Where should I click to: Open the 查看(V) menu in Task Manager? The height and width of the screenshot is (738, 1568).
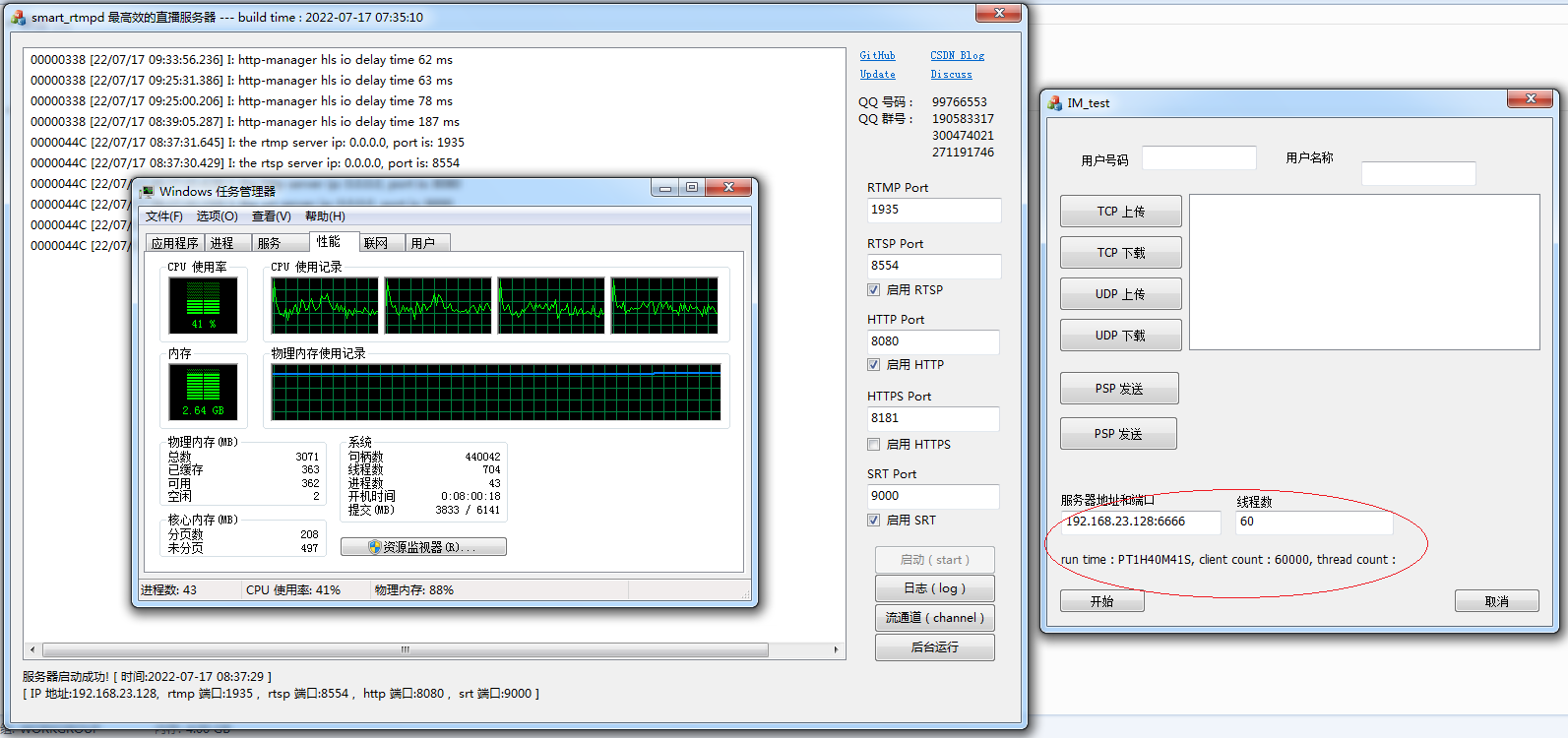tap(271, 216)
